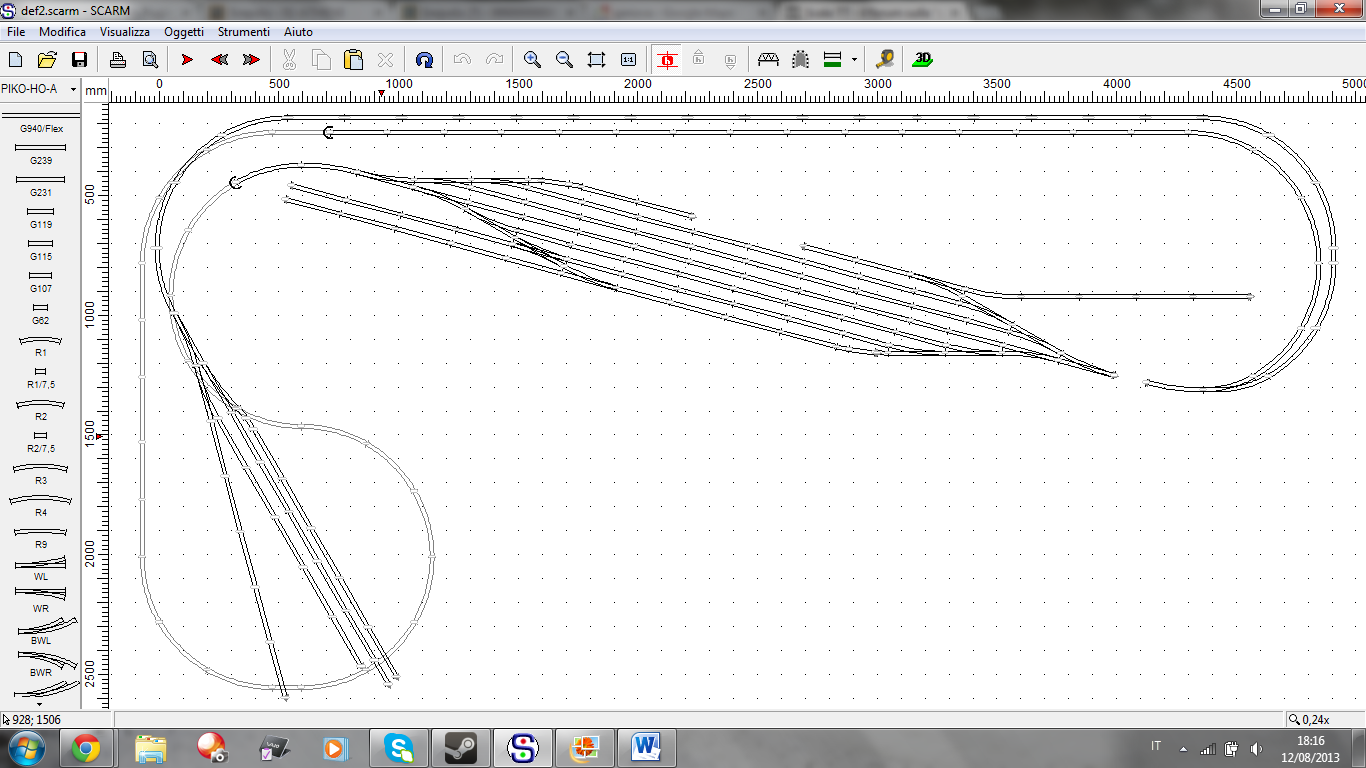Create a new layout file
The width and height of the screenshot is (1366, 768).
click(x=16, y=60)
